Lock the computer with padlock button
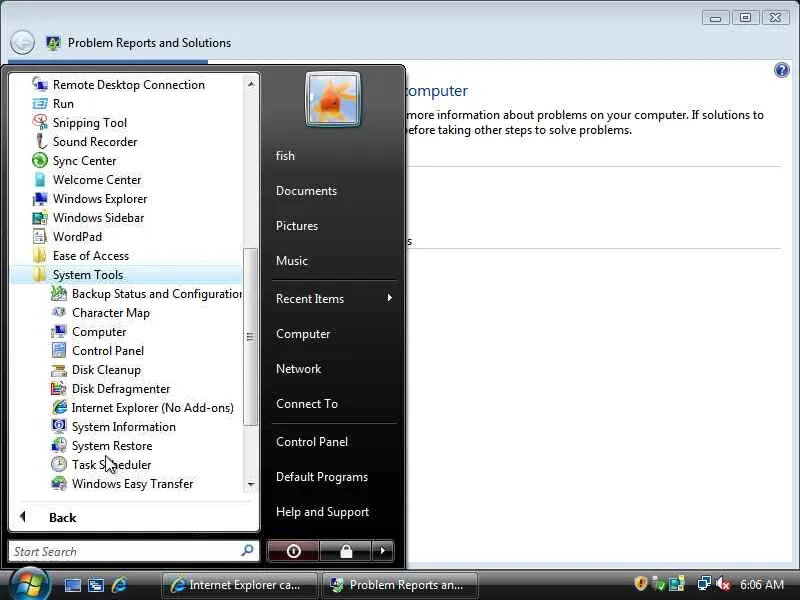This screenshot has width=800, height=600. tap(346, 551)
